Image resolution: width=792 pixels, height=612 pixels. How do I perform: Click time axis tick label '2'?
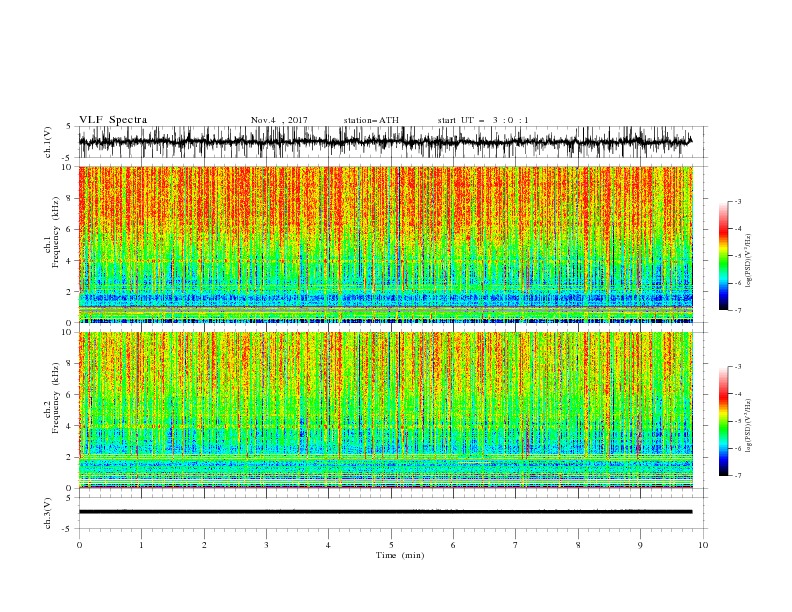pyautogui.click(x=204, y=545)
